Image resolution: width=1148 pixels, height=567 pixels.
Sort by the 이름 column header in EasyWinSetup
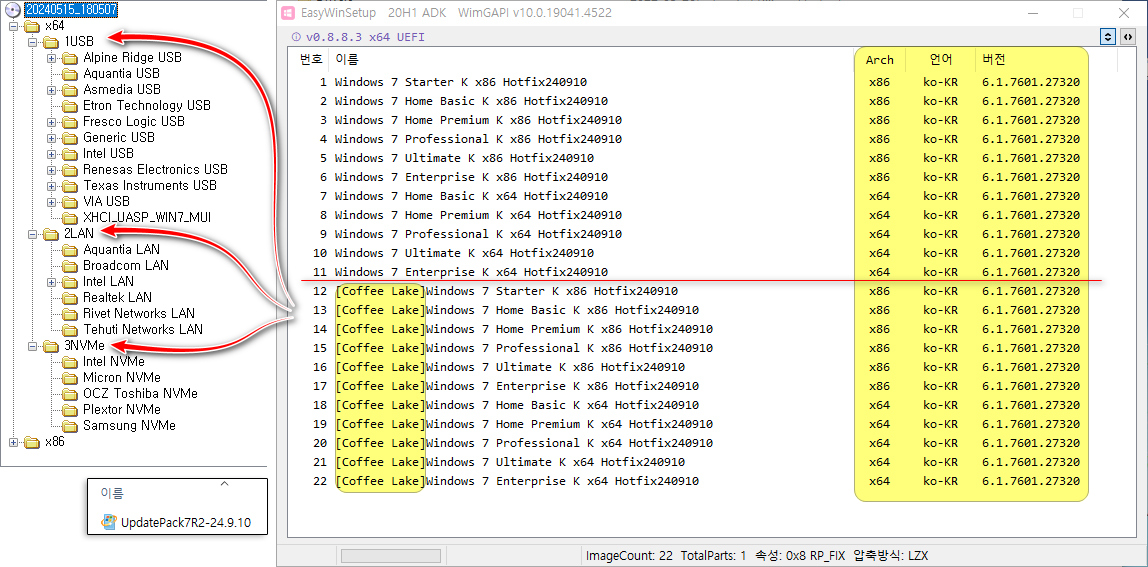347,60
